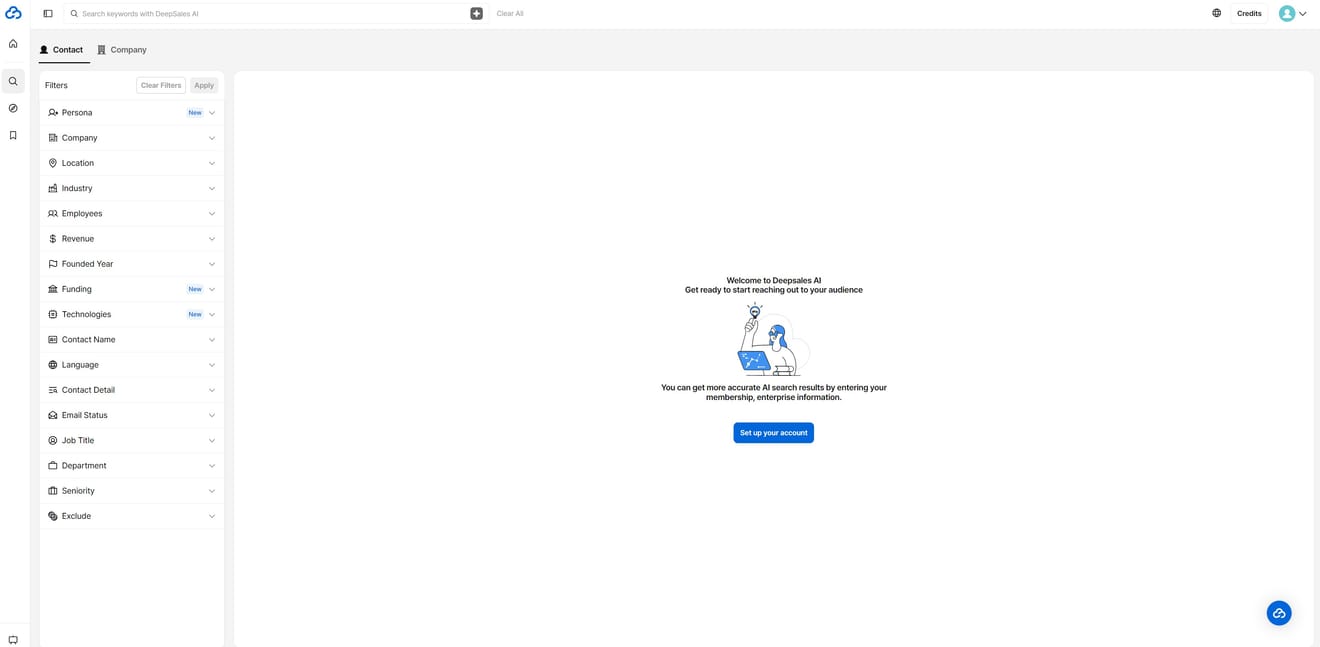Open the blue chat assistant bubble

[x=1279, y=613]
